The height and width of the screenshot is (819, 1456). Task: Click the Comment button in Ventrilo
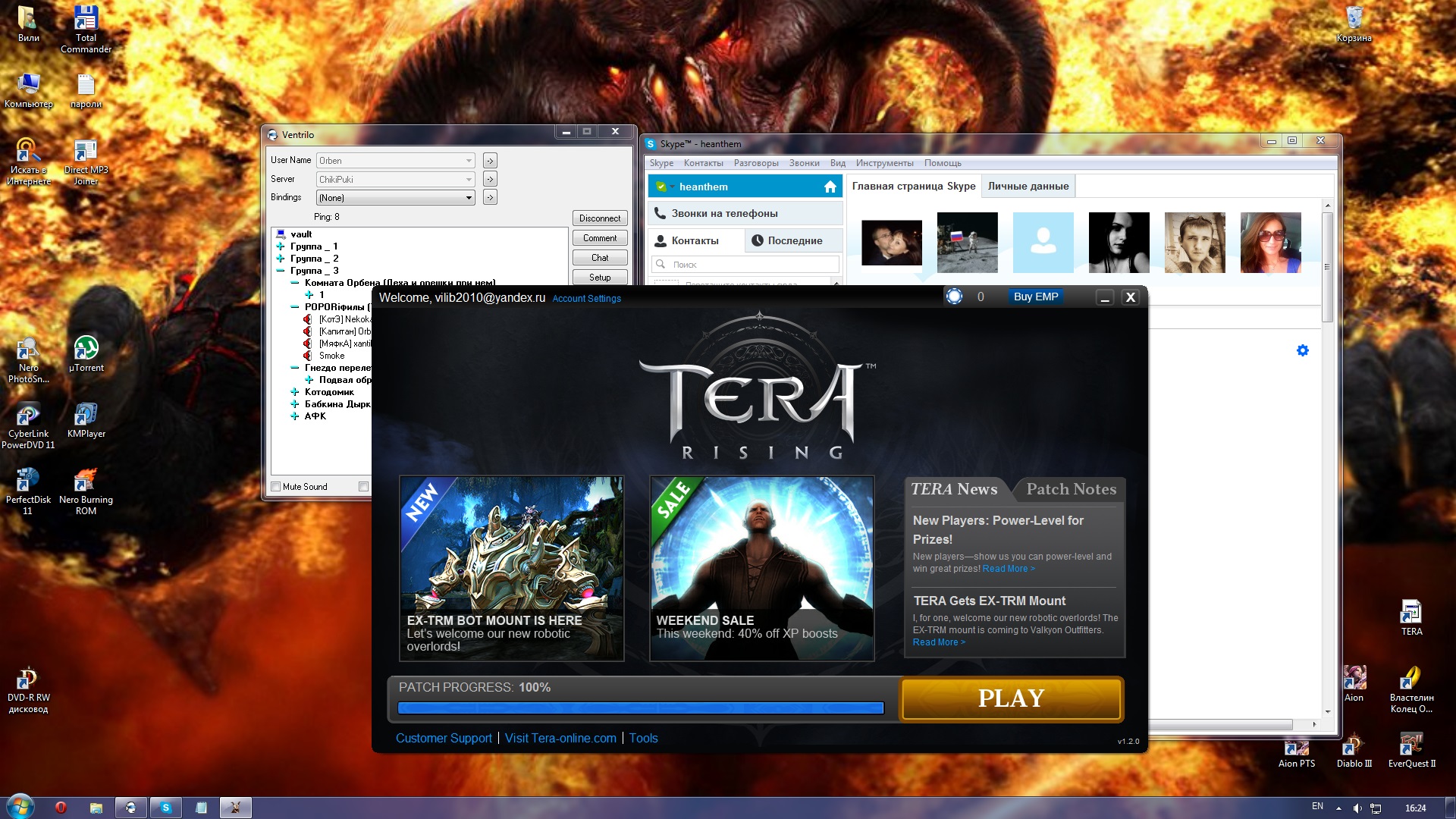point(600,238)
